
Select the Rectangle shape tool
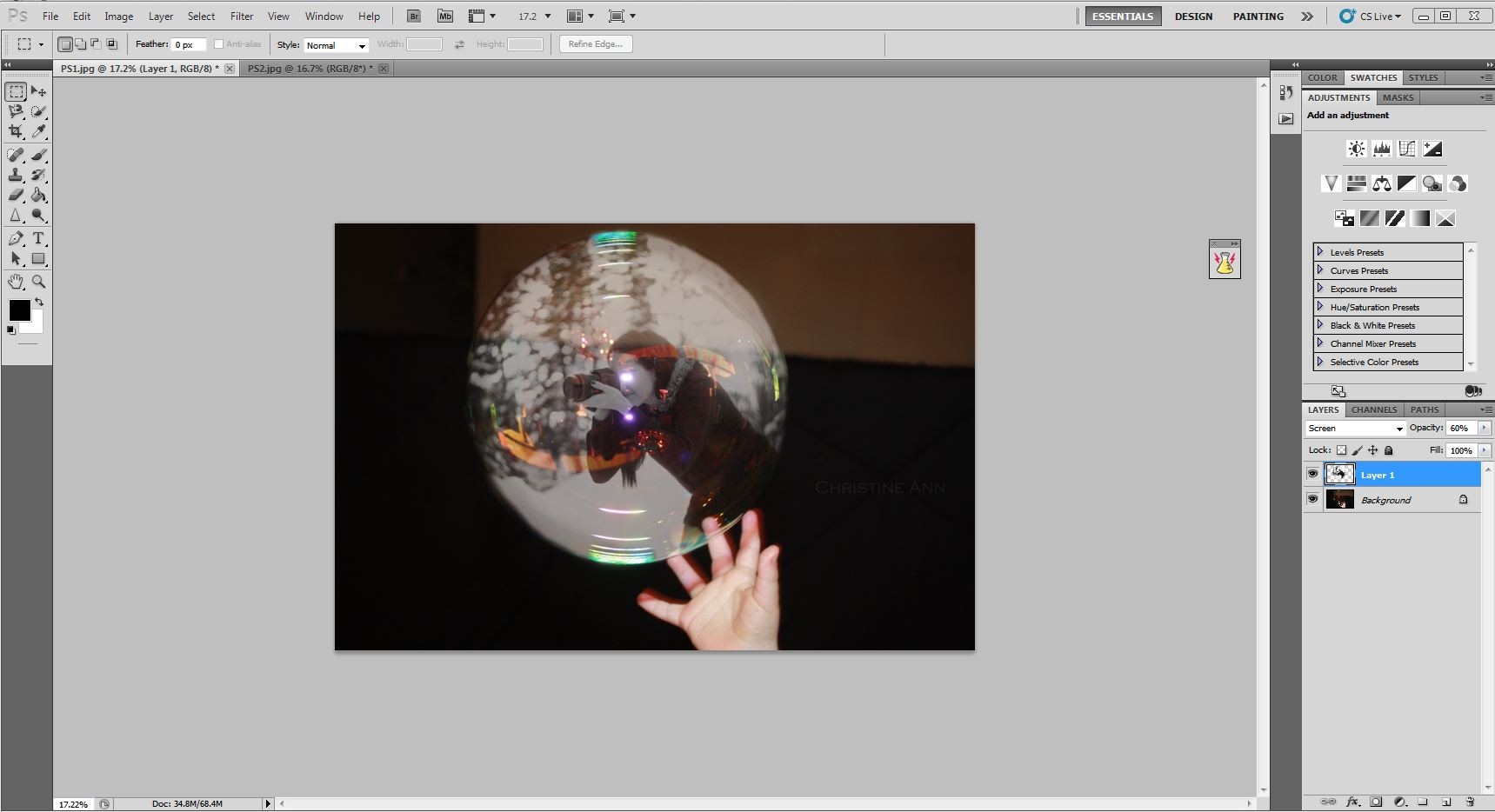pos(38,258)
